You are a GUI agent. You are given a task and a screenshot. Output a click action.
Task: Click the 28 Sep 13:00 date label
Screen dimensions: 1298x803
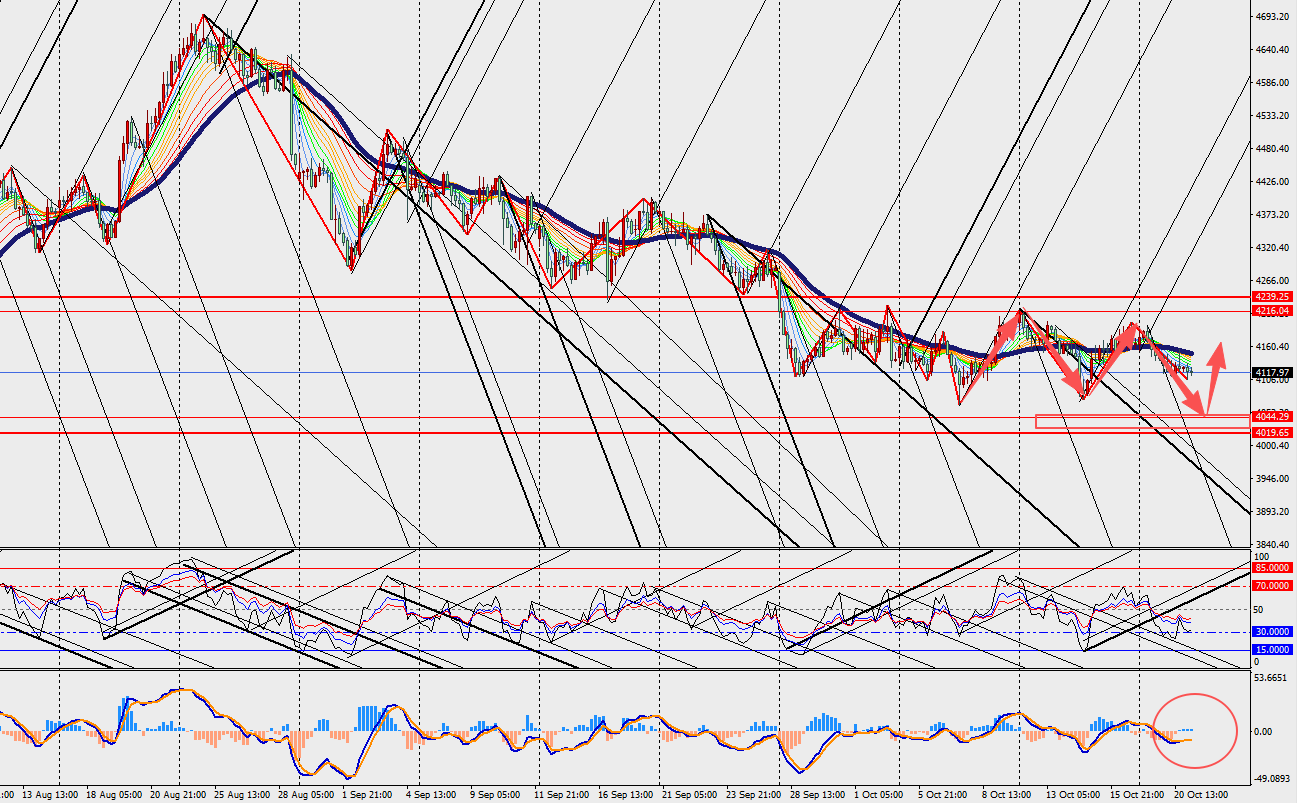point(818,795)
